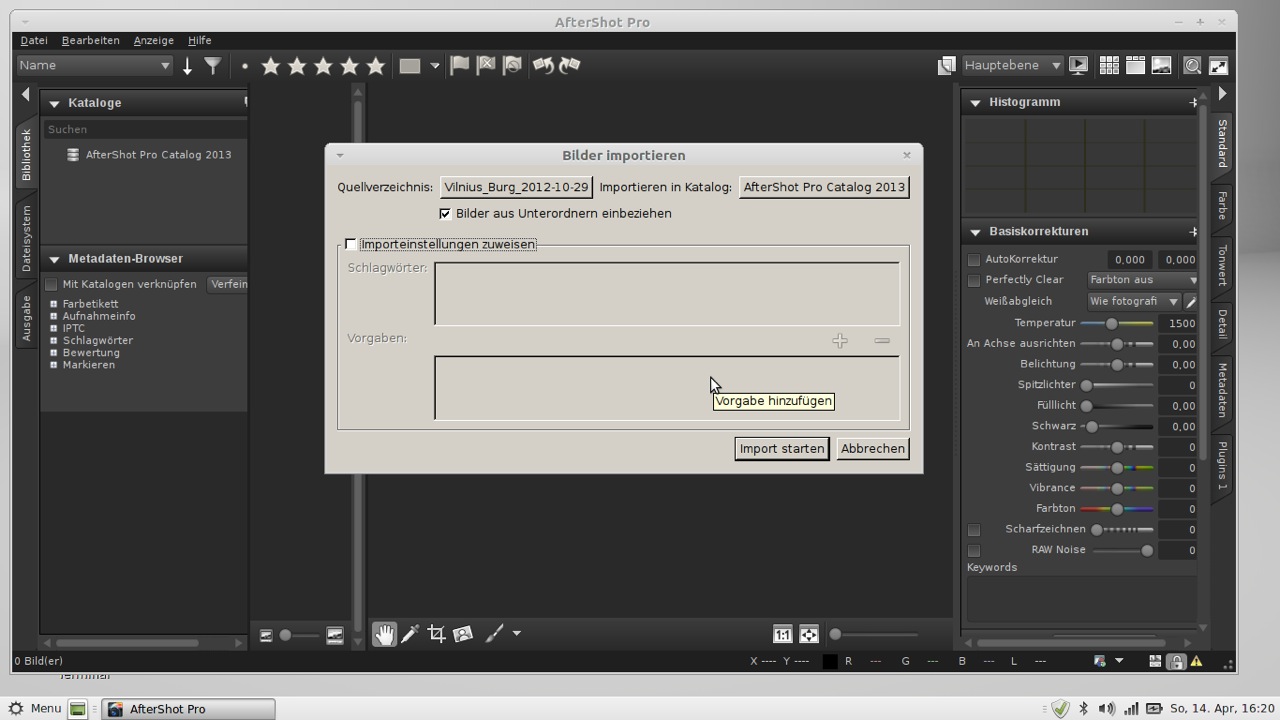Open Weißabgleich Wie fotografiert dropdown

[x=1134, y=301]
